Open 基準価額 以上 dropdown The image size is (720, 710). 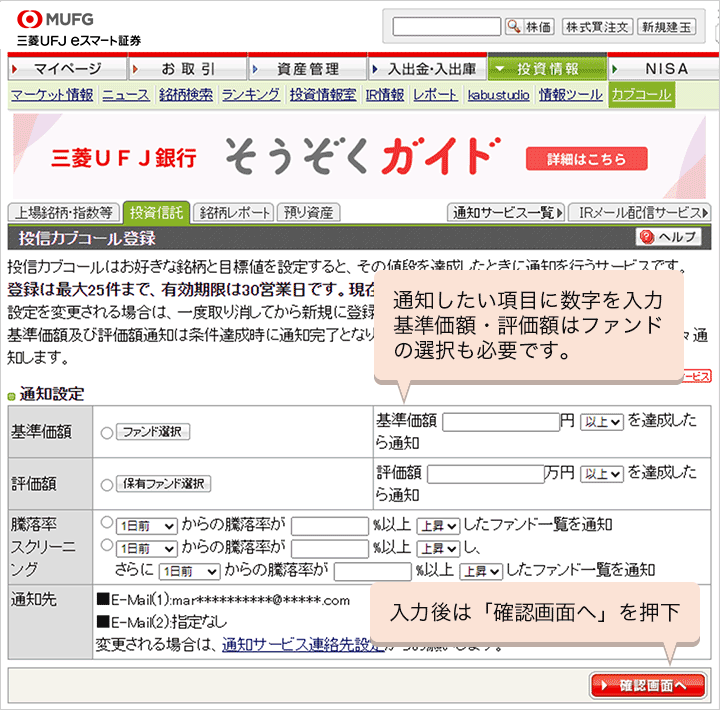coord(602,422)
